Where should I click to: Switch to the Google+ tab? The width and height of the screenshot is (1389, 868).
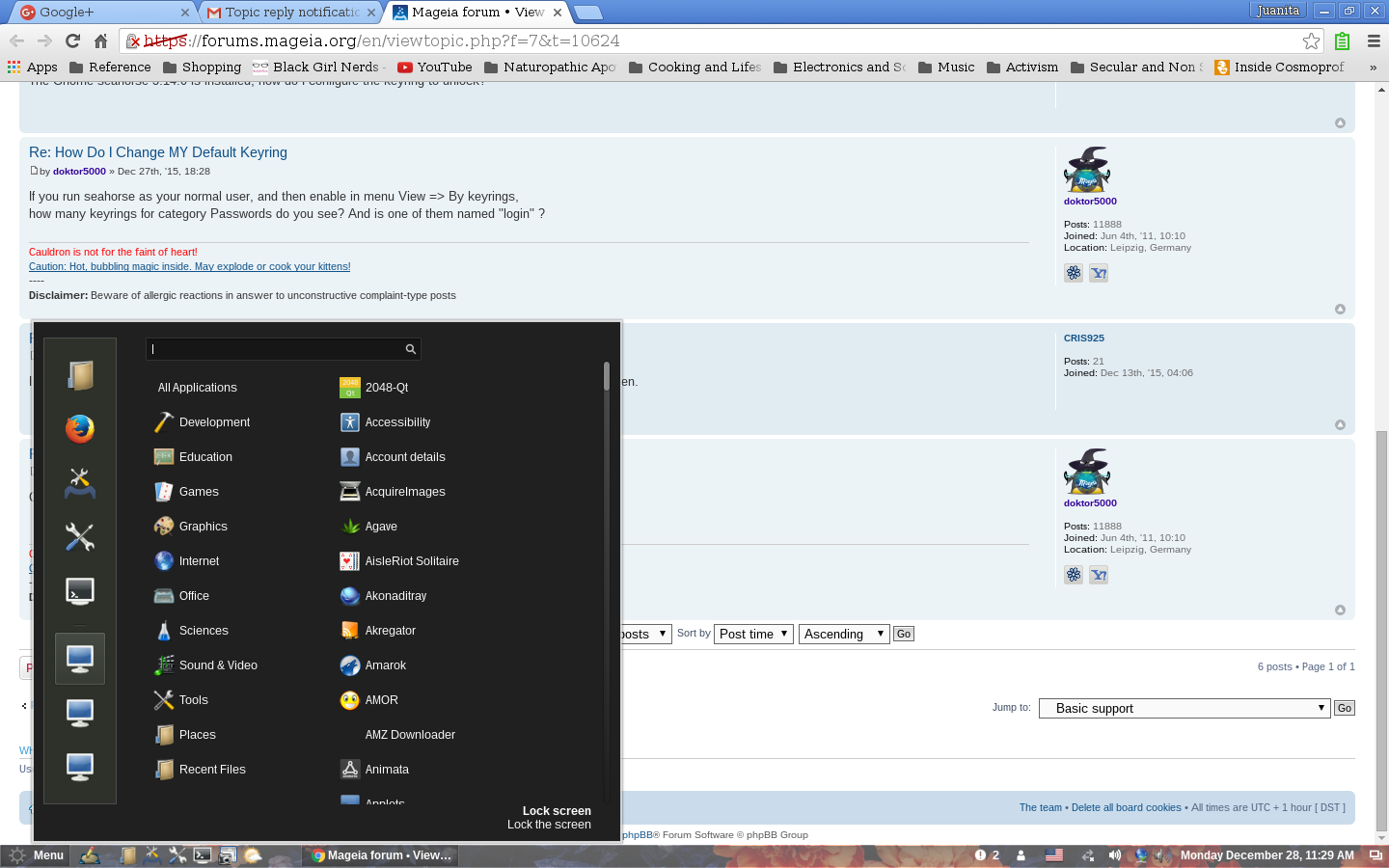(x=104, y=13)
